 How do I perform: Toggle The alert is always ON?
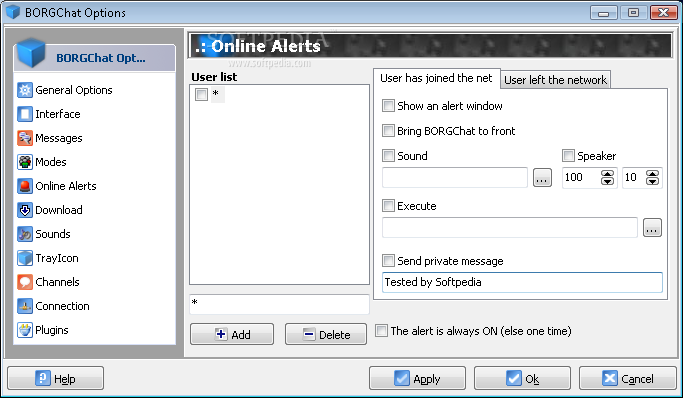click(381, 331)
